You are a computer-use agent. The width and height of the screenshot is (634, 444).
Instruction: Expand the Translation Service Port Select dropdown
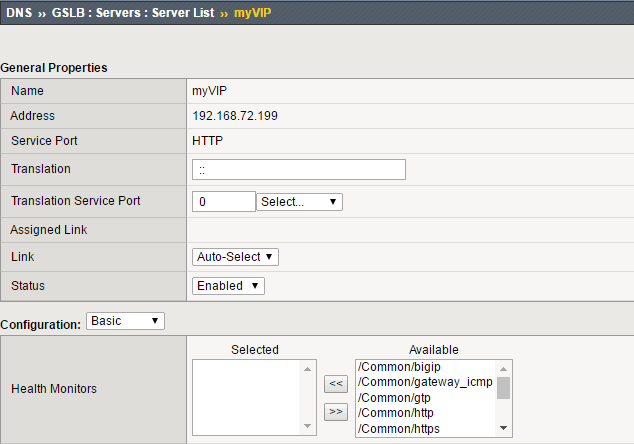coord(300,202)
